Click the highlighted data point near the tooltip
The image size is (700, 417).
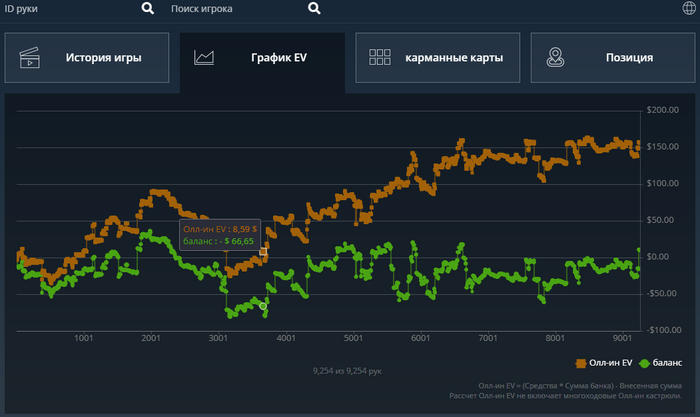tap(263, 251)
